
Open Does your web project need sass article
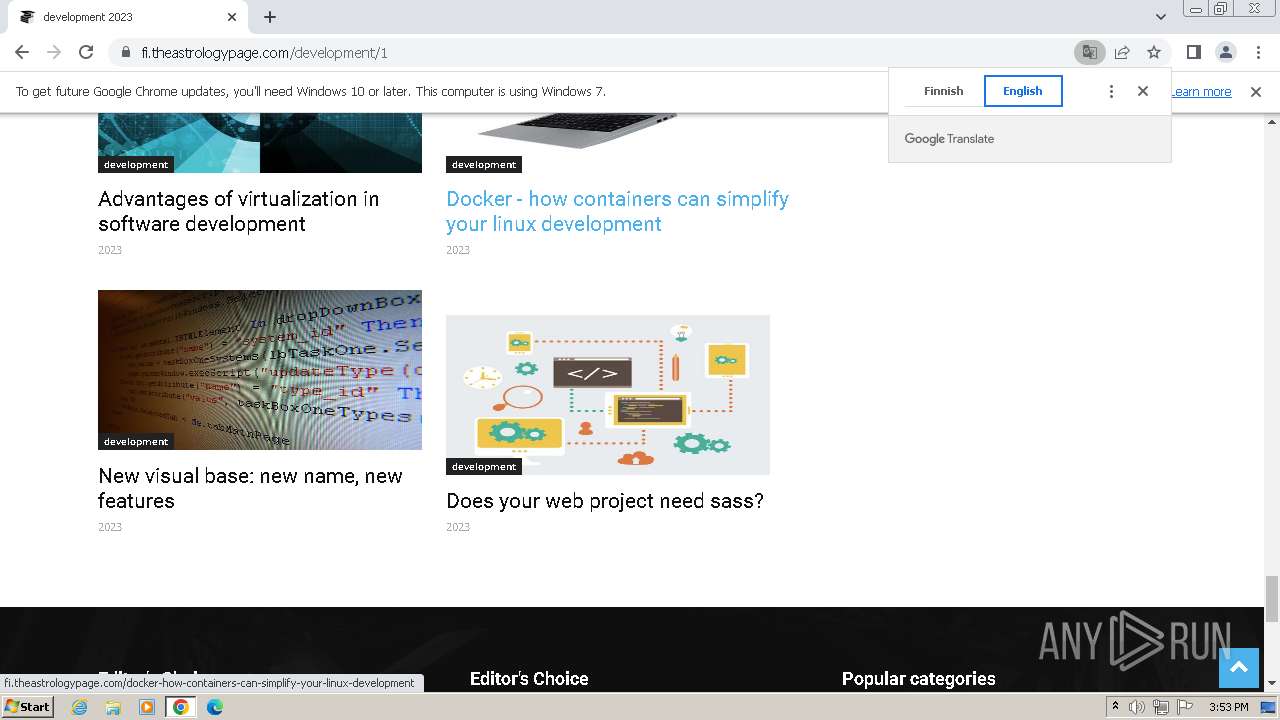pyautogui.click(x=605, y=501)
